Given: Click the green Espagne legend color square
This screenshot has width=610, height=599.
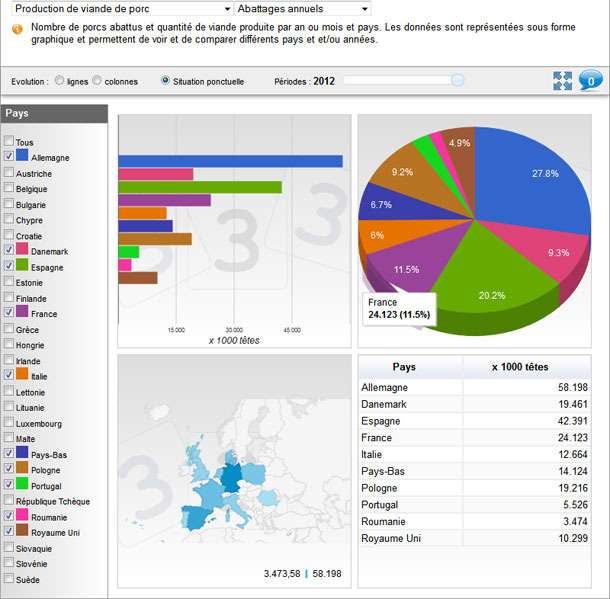Looking at the screenshot, I should [22, 266].
